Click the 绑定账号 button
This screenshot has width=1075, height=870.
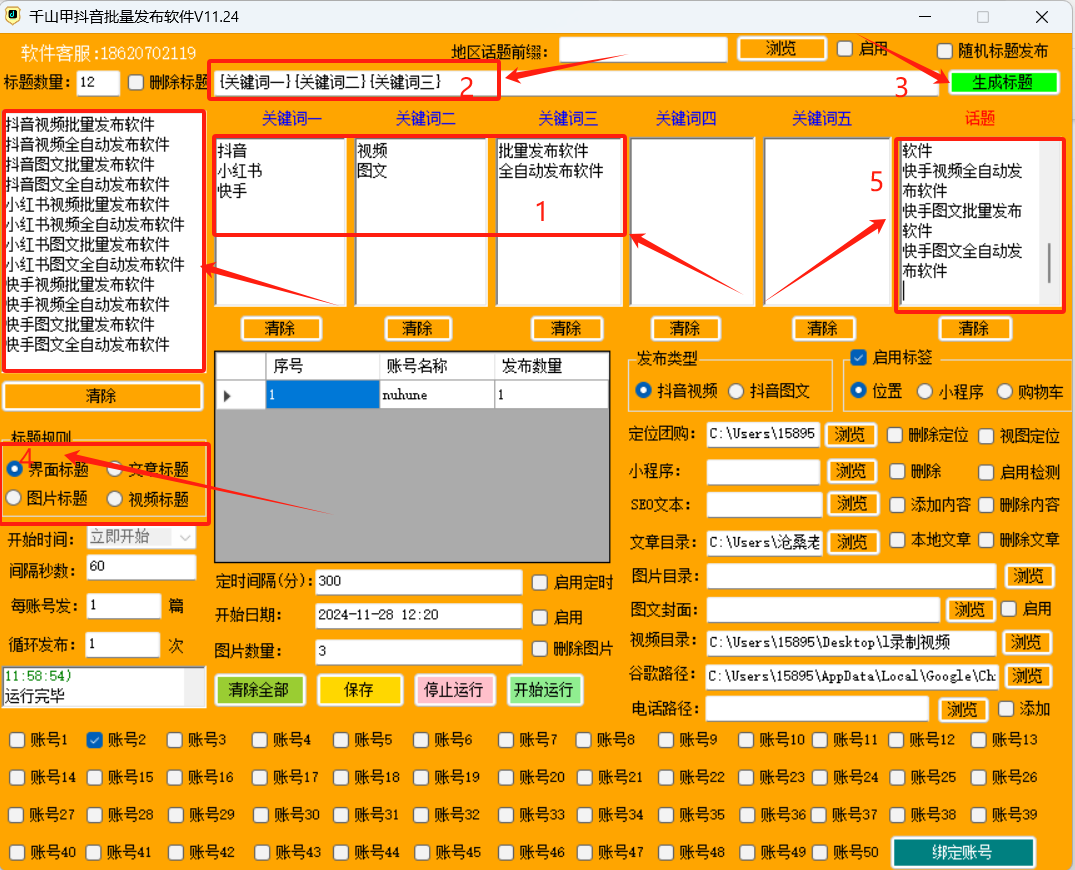point(962,852)
